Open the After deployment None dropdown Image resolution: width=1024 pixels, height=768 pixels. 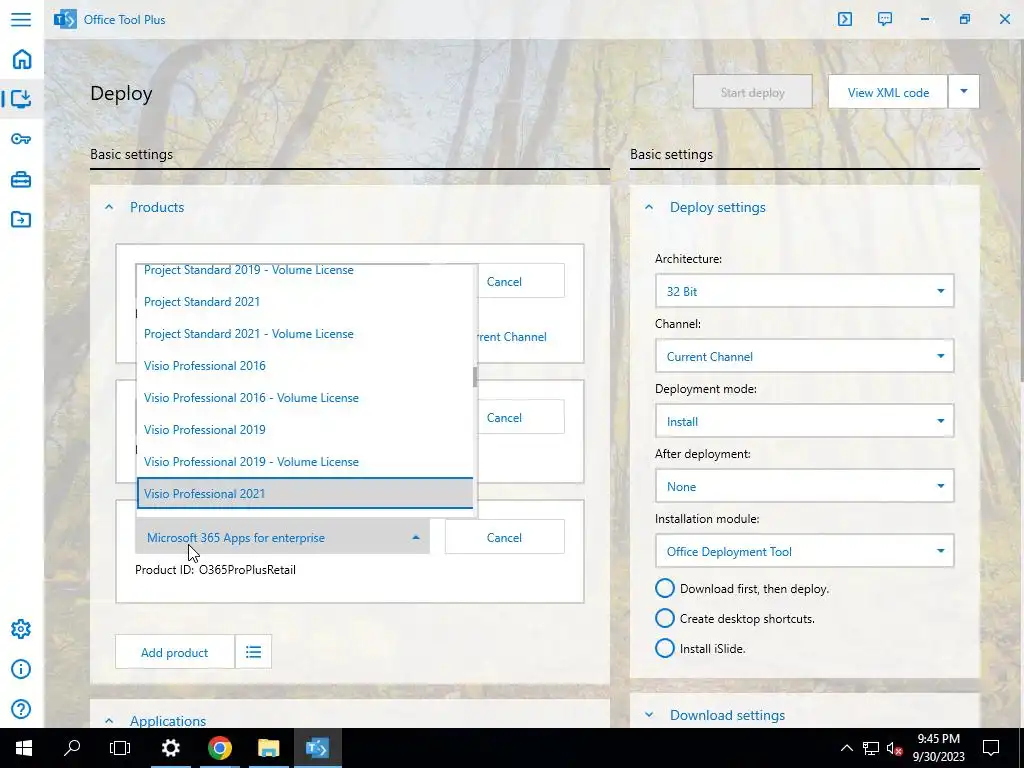click(805, 486)
